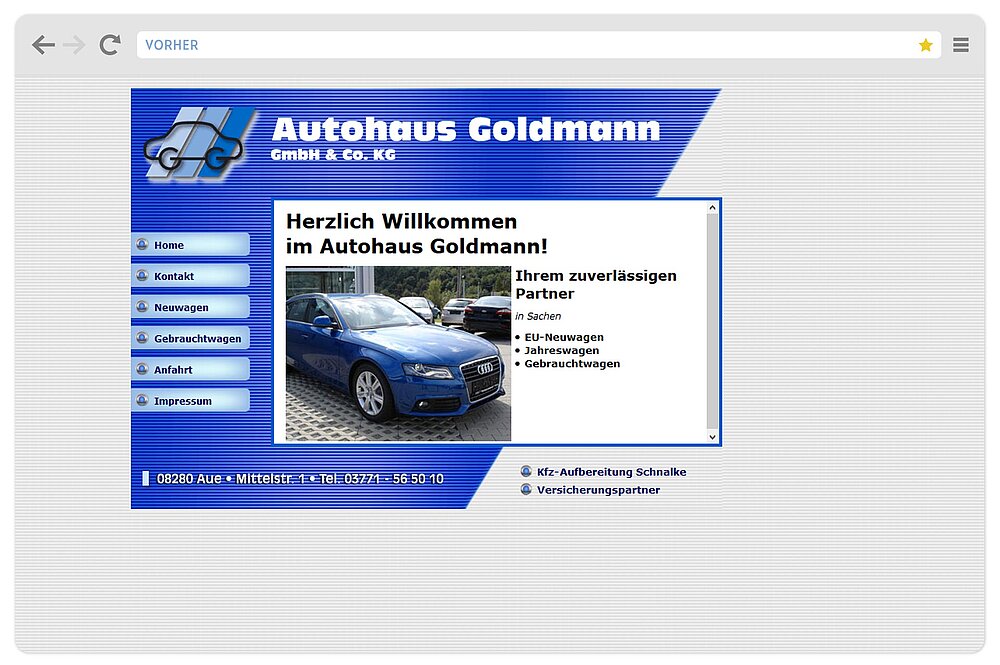Open the Kfz-Aufbereitung Schnalke link
1000x665 pixels.
point(611,472)
